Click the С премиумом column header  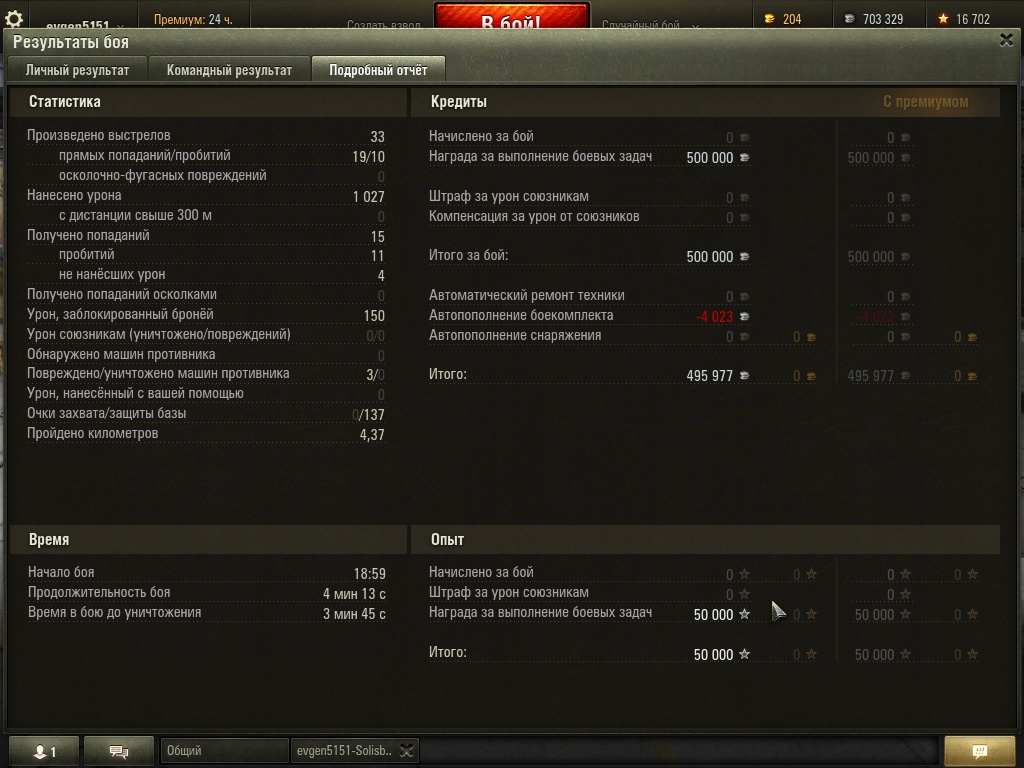925,102
